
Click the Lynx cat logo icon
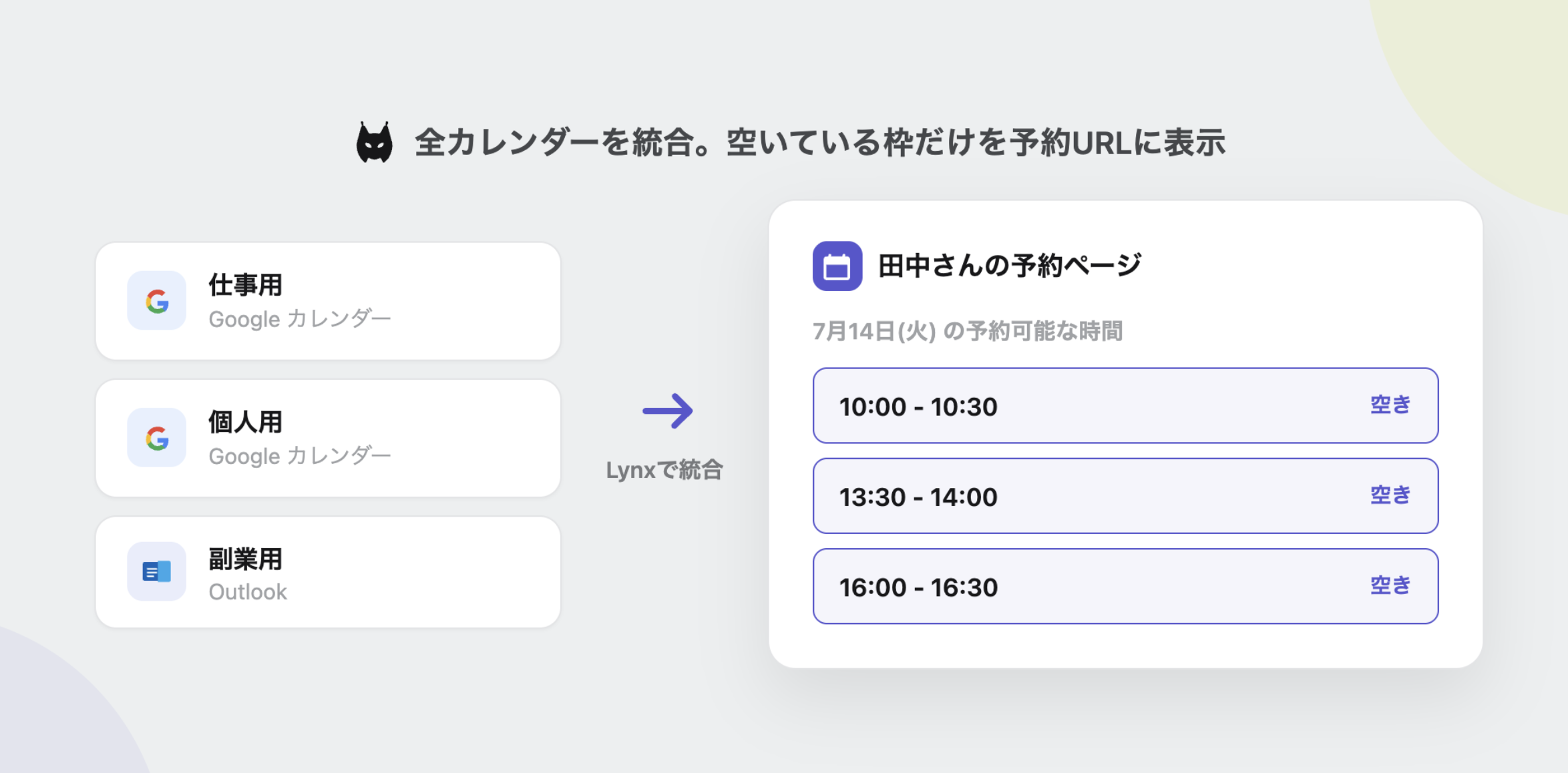[374, 142]
